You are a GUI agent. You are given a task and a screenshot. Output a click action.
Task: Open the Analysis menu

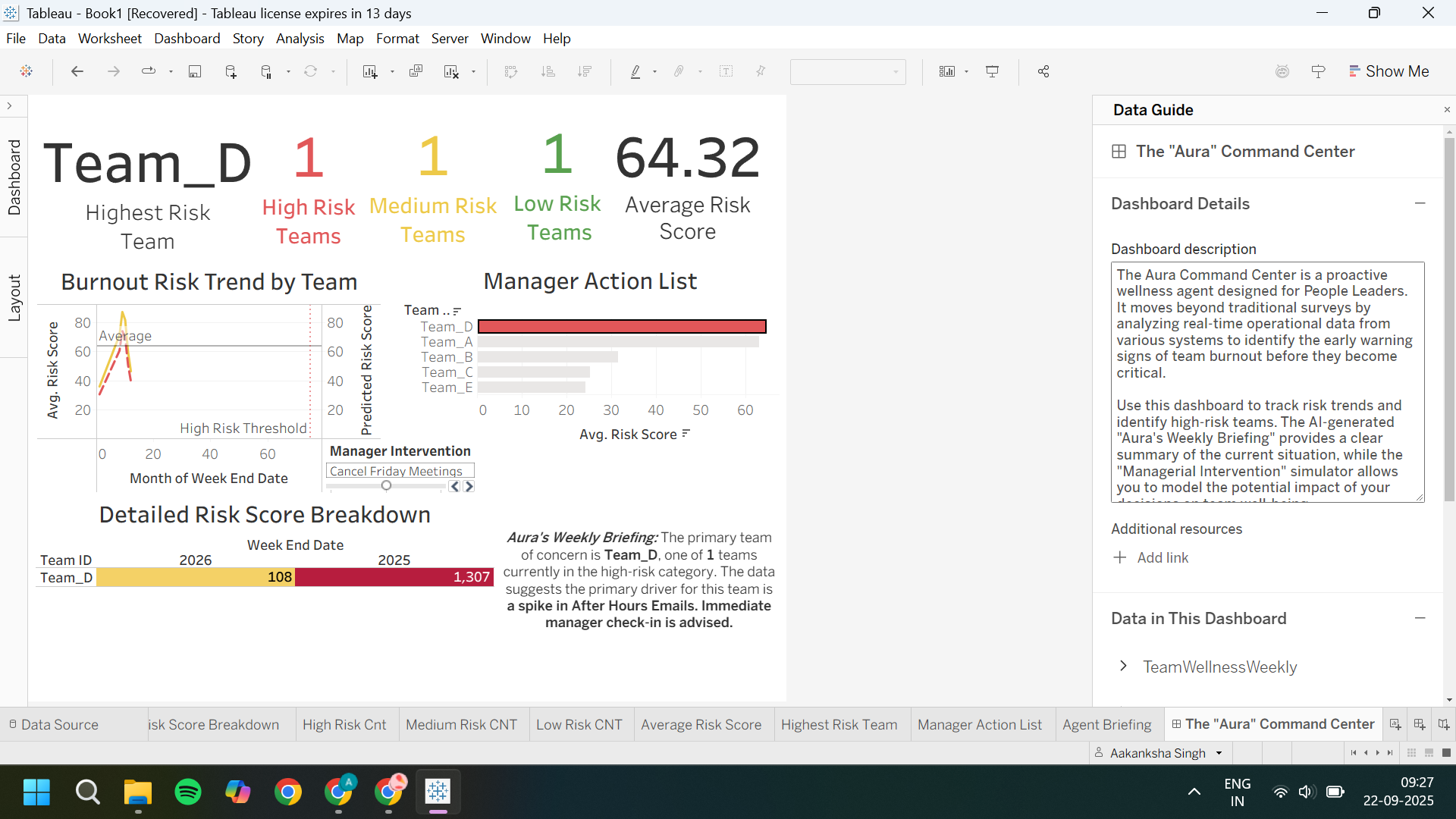click(x=300, y=39)
